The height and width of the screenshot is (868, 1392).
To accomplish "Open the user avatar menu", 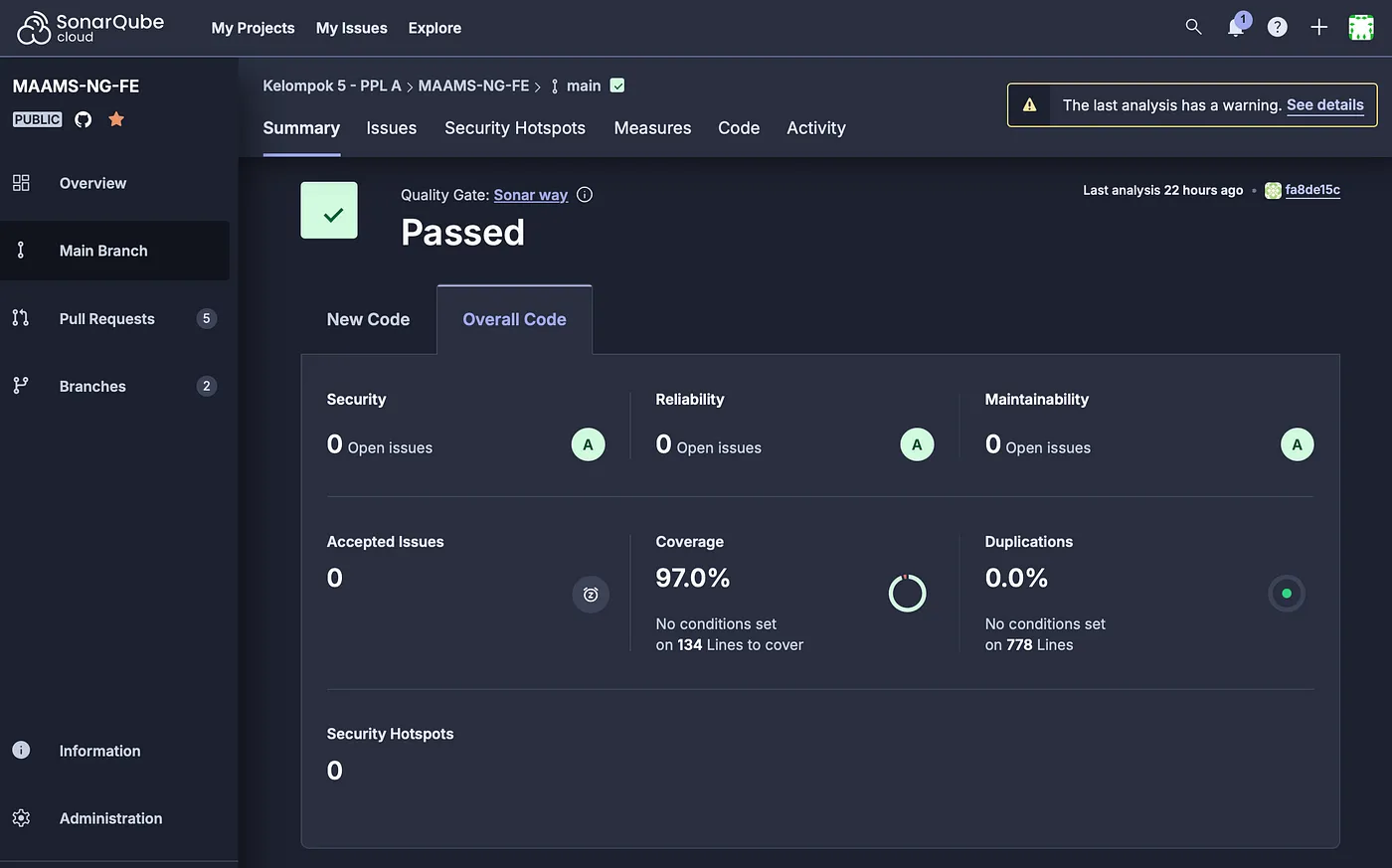I will (x=1360, y=27).
